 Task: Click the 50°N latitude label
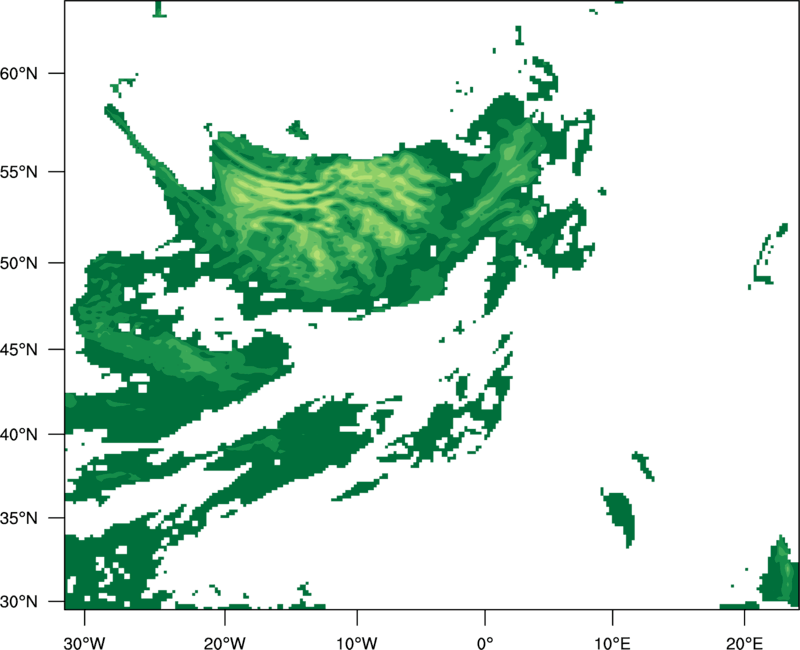[19, 263]
